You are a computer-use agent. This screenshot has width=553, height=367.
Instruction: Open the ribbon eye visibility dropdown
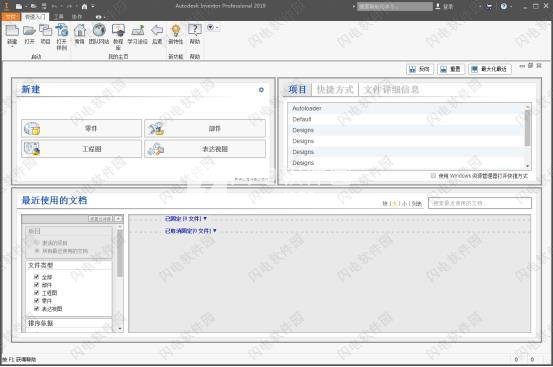pyautogui.click(x=100, y=17)
